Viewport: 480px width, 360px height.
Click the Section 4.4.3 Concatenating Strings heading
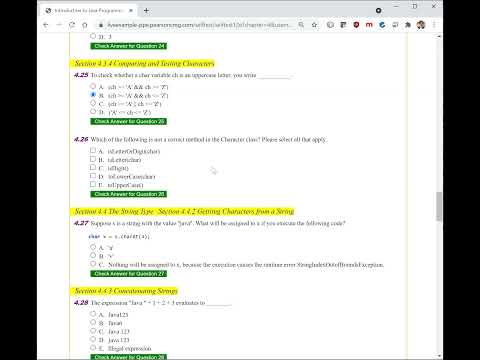pos(125,291)
